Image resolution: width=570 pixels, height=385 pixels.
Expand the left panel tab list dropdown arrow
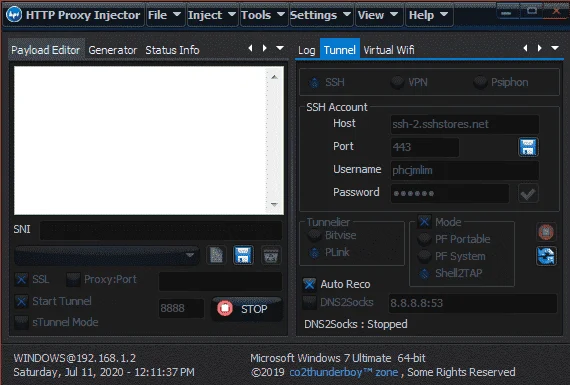point(280,48)
